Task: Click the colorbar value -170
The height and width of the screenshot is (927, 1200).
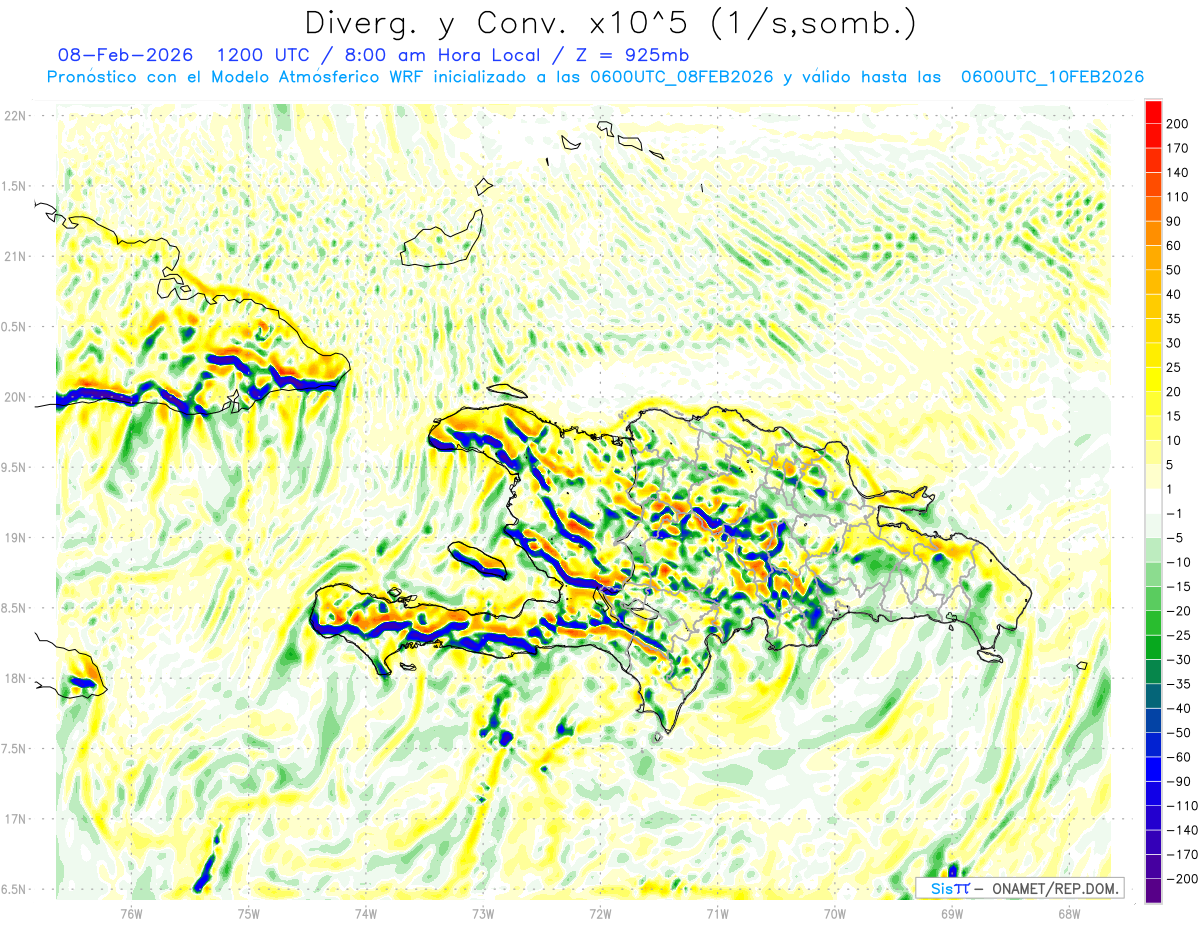Action: tap(1182, 855)
